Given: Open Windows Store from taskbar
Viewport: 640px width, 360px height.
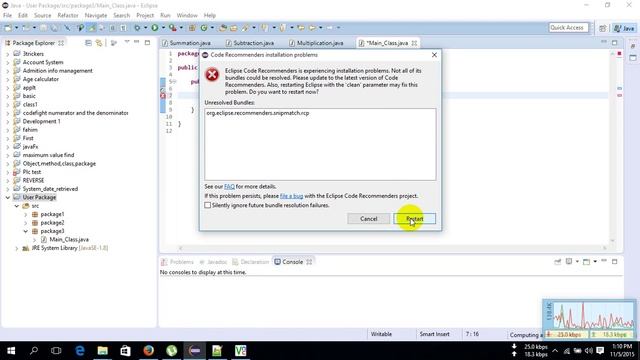Looking at the screenshot, I should [x=125, y=351].
